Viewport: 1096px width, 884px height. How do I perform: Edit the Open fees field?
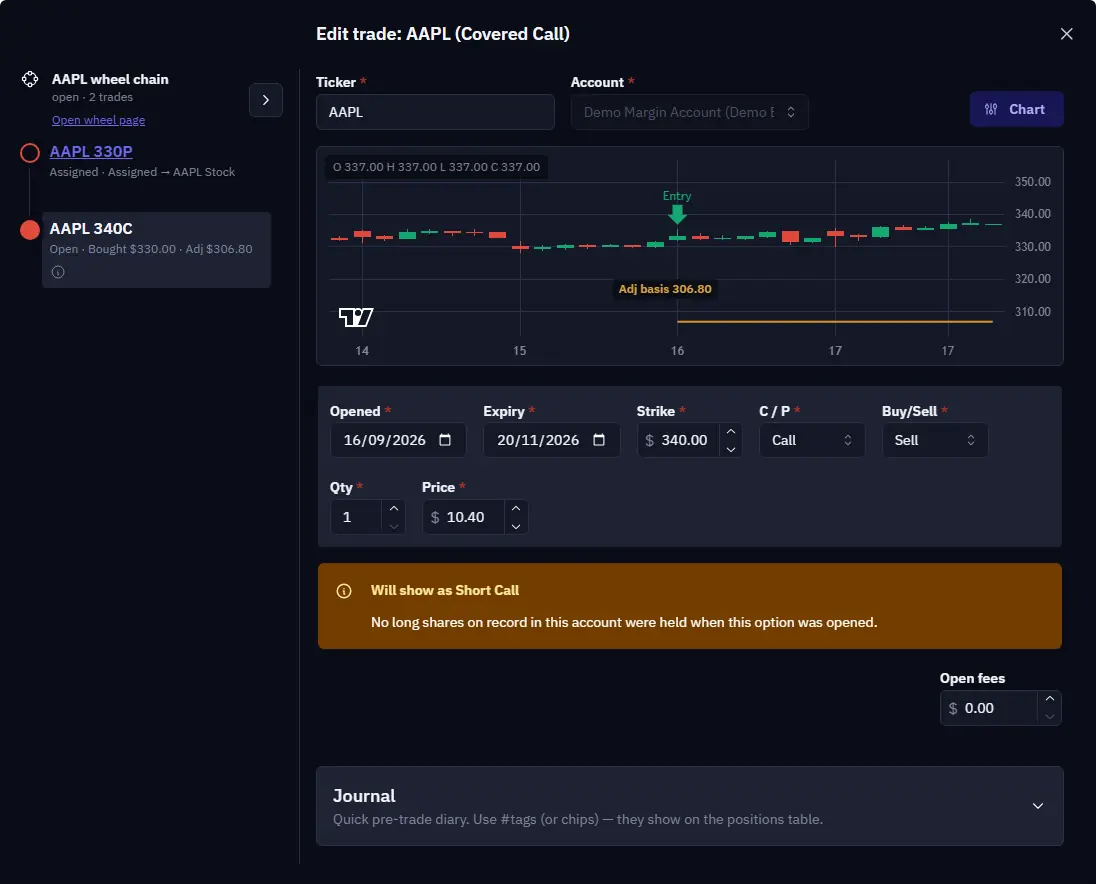tap(988, 708)
